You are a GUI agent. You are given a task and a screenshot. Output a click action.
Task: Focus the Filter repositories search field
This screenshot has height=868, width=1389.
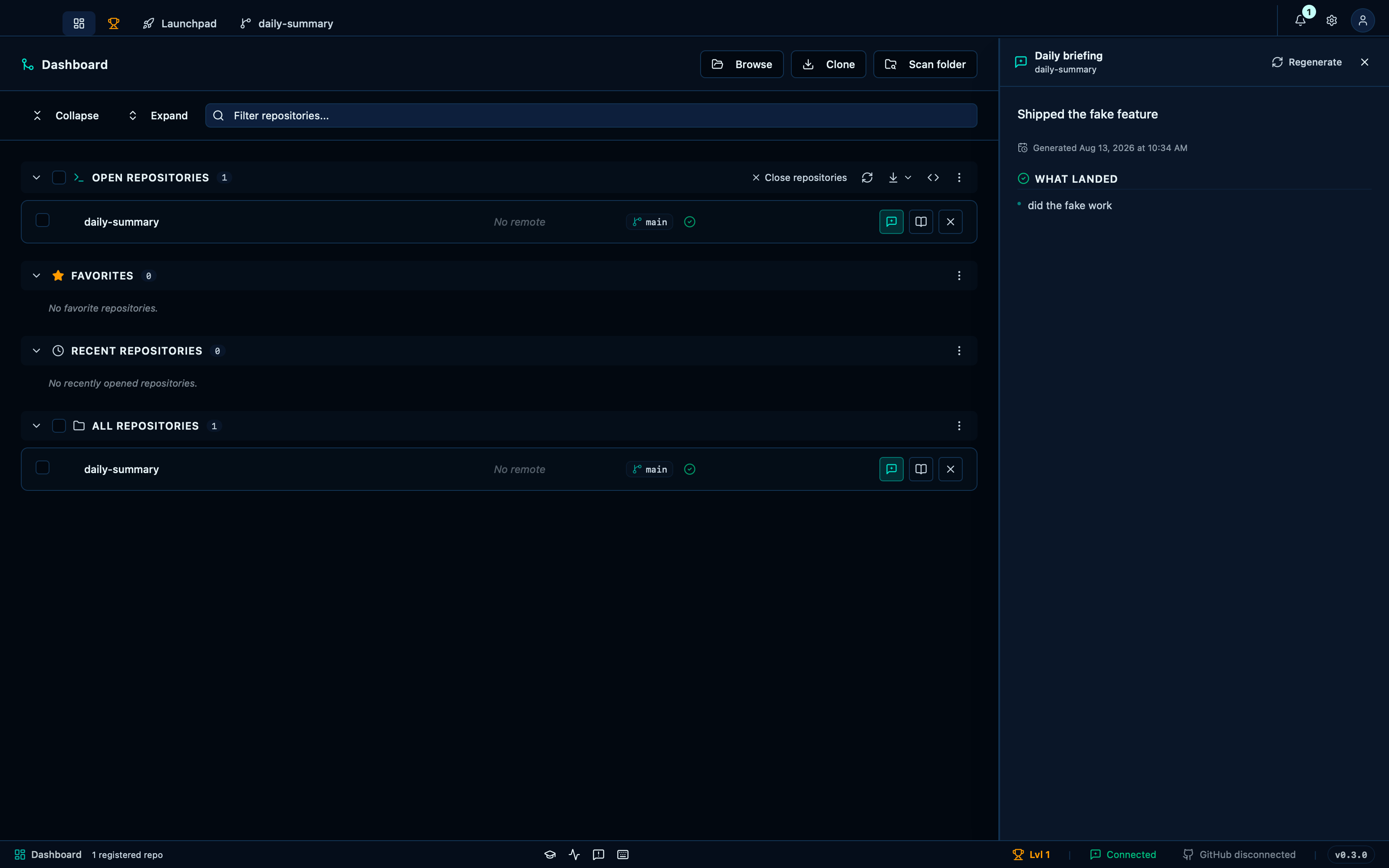pos(591,115)
